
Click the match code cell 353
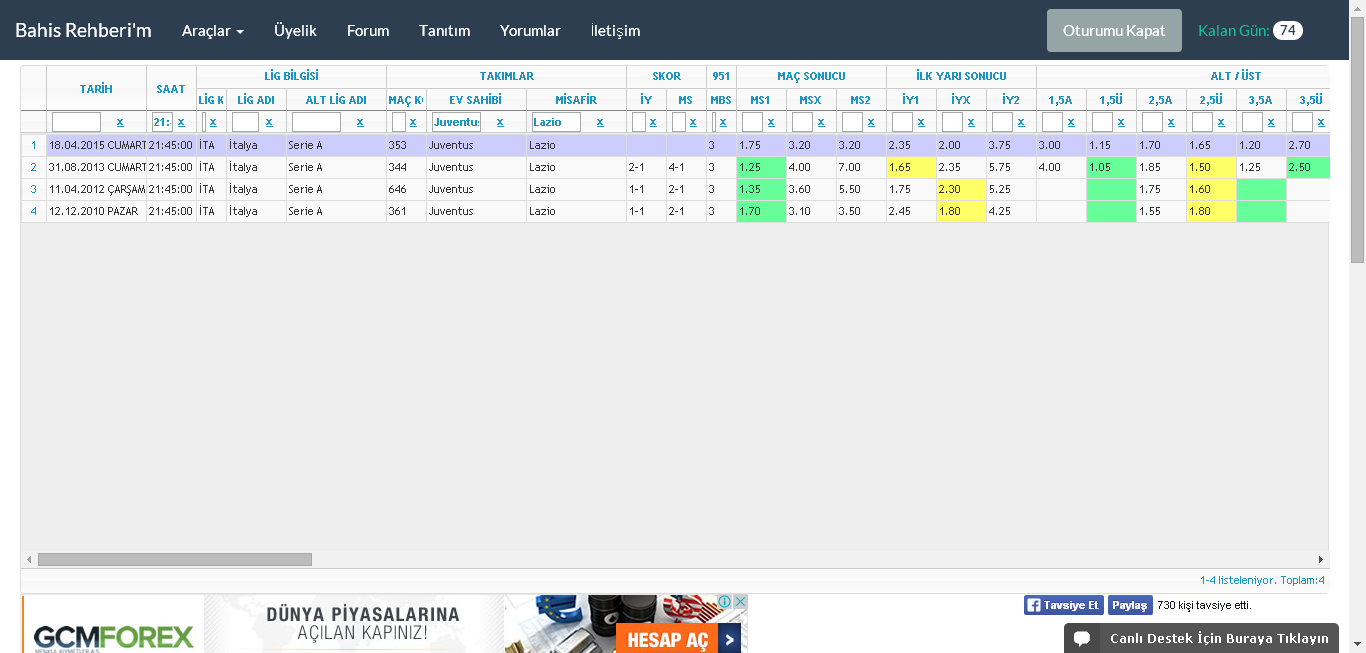[406, 145]
